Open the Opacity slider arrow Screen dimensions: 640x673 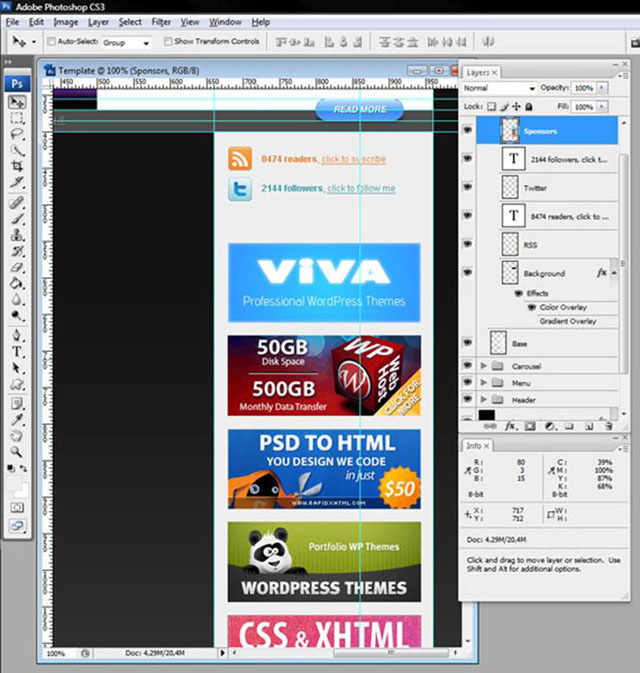[602, 88]
